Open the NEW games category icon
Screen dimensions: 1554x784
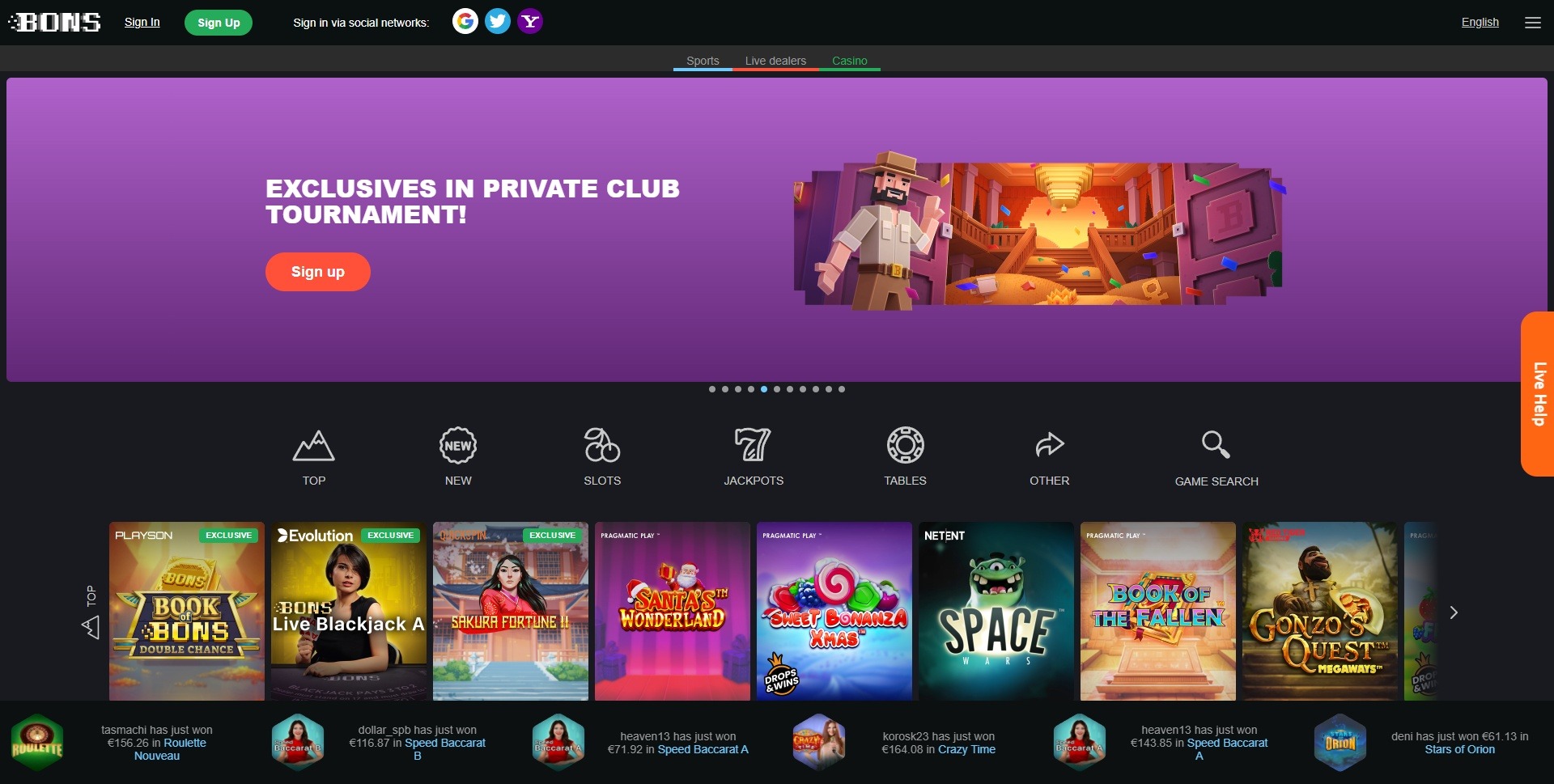(x=458, y=446)
